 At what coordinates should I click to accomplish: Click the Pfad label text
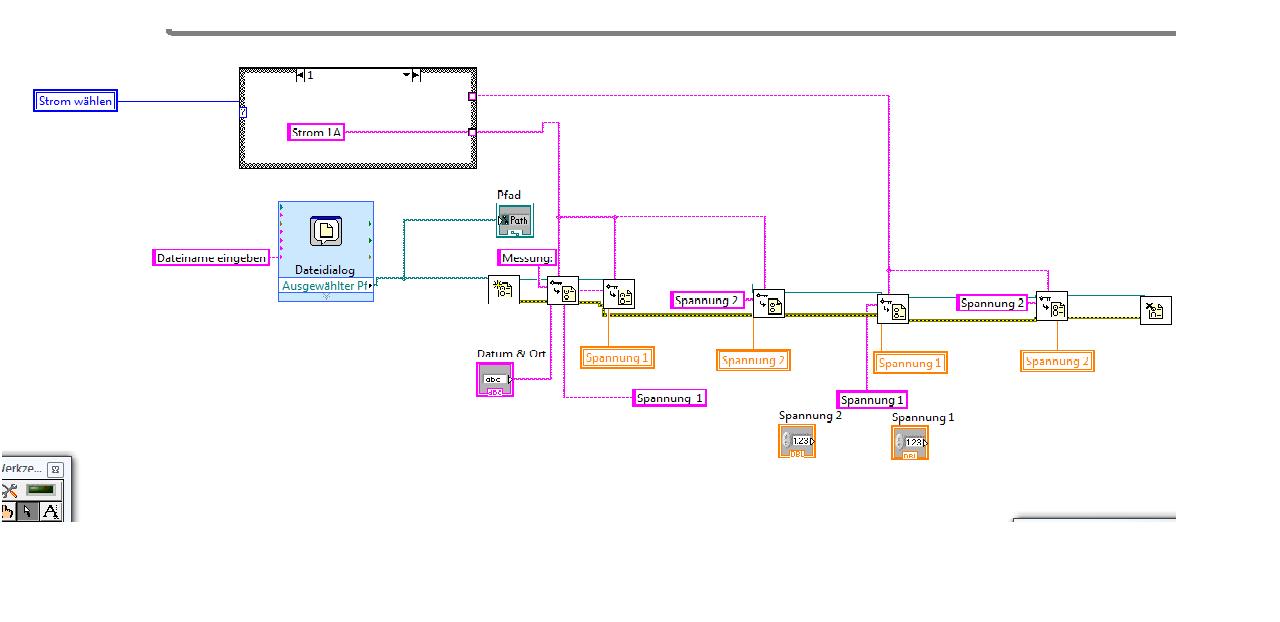point(509,195)
